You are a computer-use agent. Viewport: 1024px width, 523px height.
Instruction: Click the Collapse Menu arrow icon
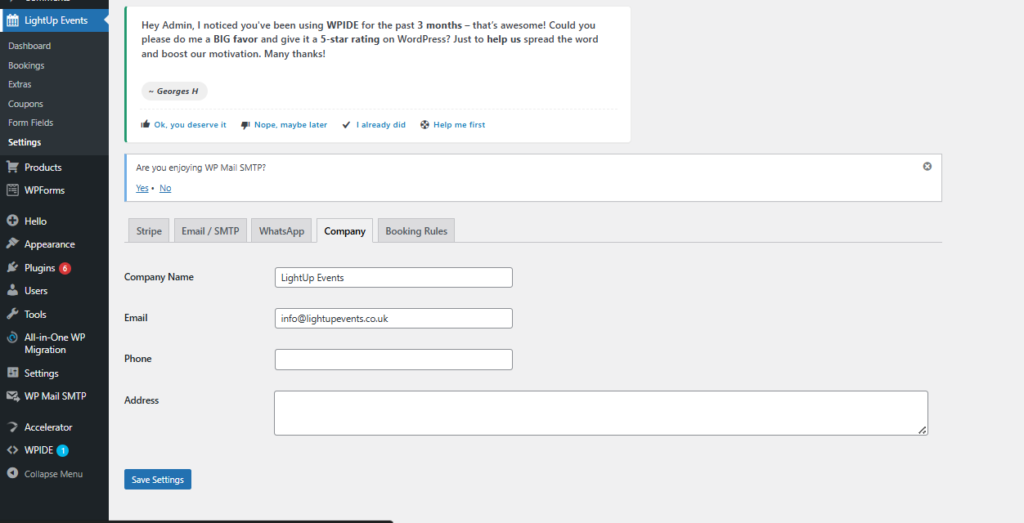(12, 473)
